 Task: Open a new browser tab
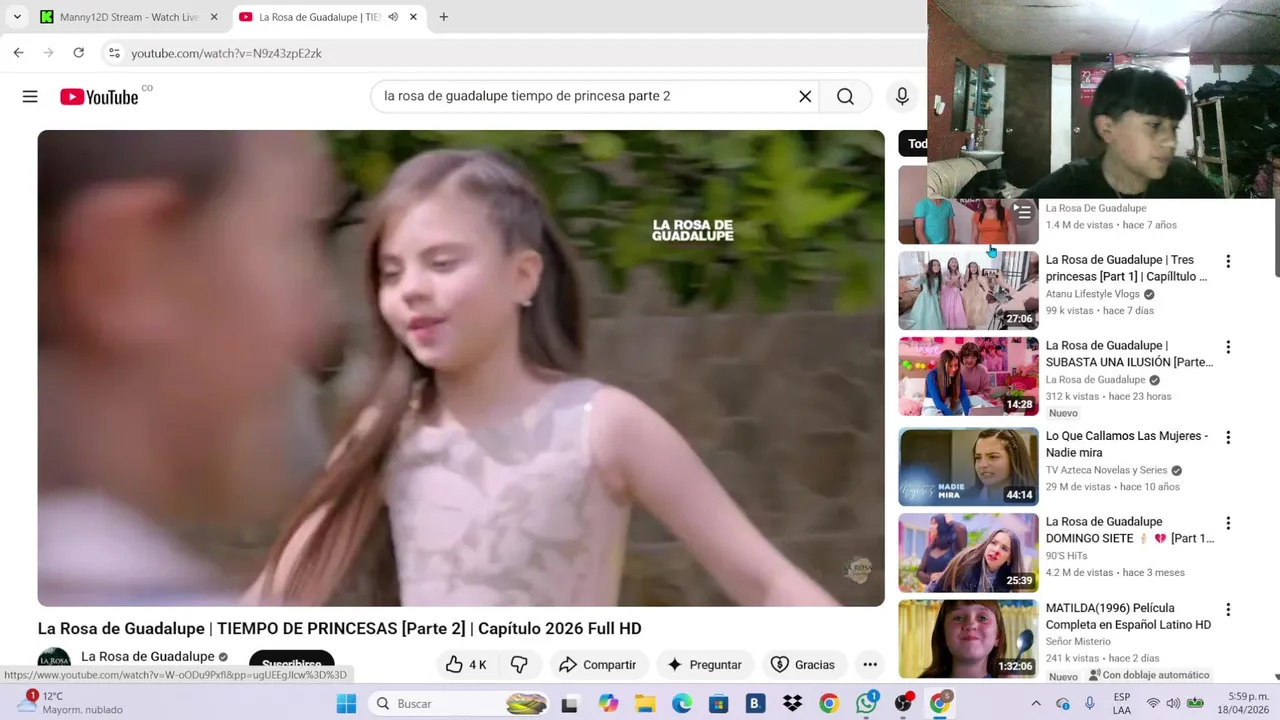(444, 17)
